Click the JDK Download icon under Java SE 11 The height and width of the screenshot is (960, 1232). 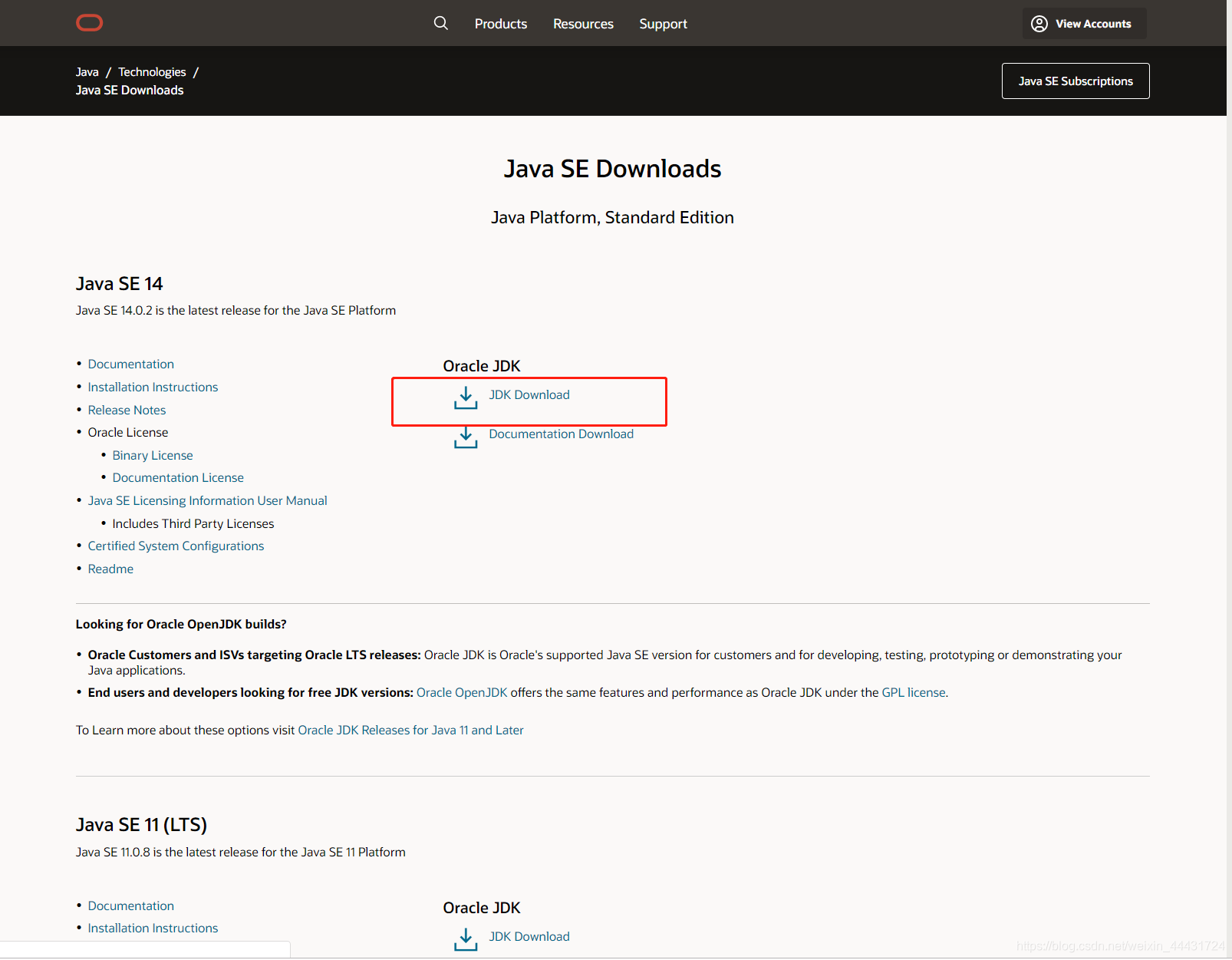(466, 939)
